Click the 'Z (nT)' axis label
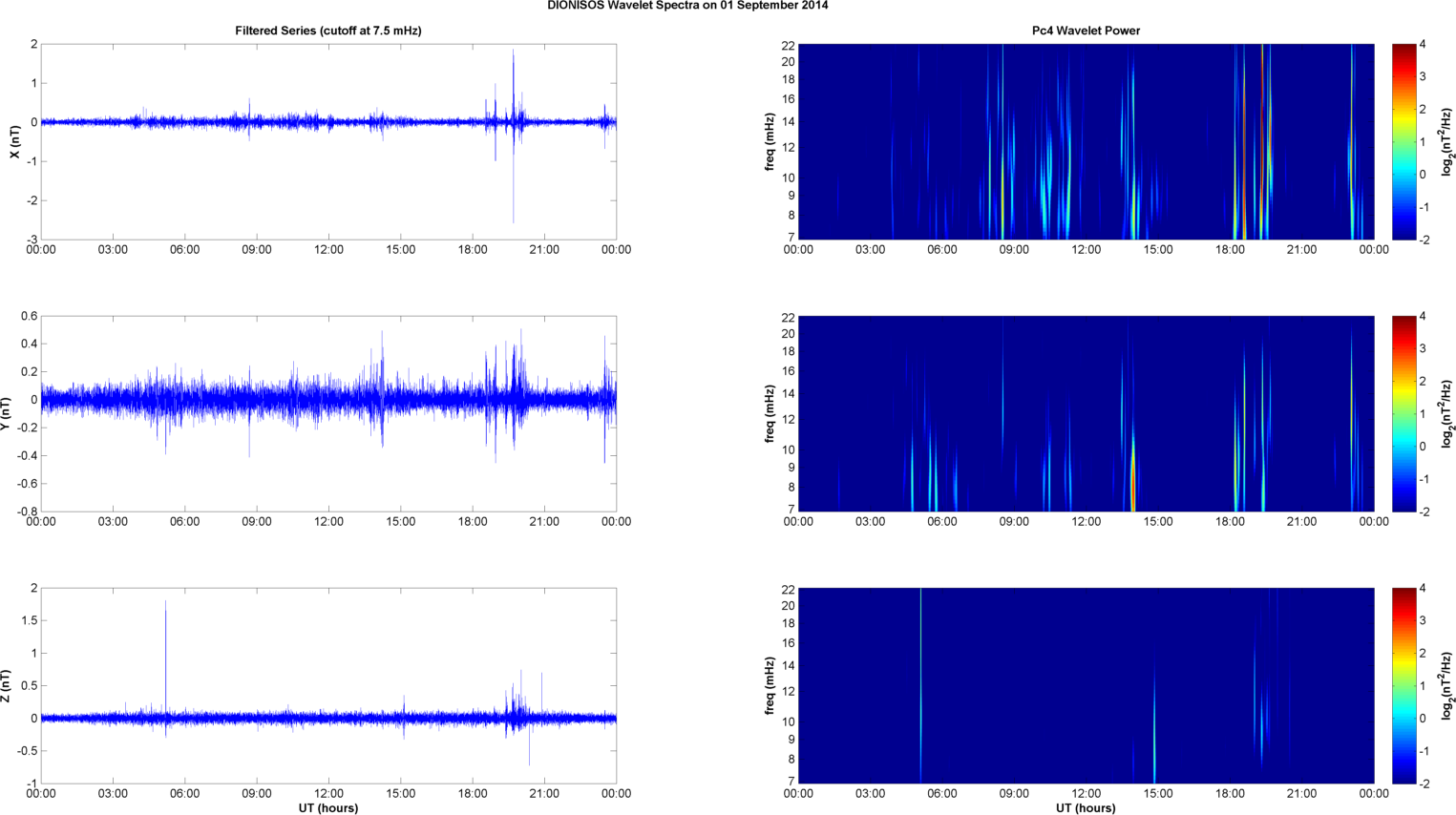Viewport: 1456px width, 815px height. point(6,685)
